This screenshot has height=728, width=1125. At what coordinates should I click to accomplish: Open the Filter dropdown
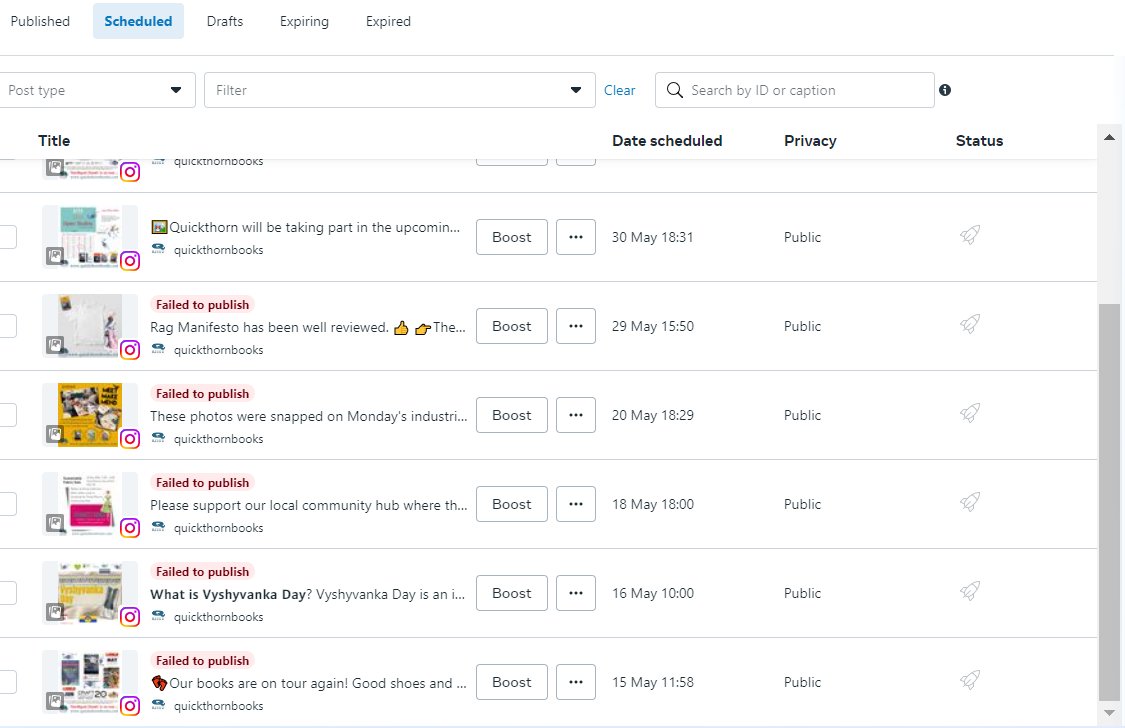(x=400, y=90)
